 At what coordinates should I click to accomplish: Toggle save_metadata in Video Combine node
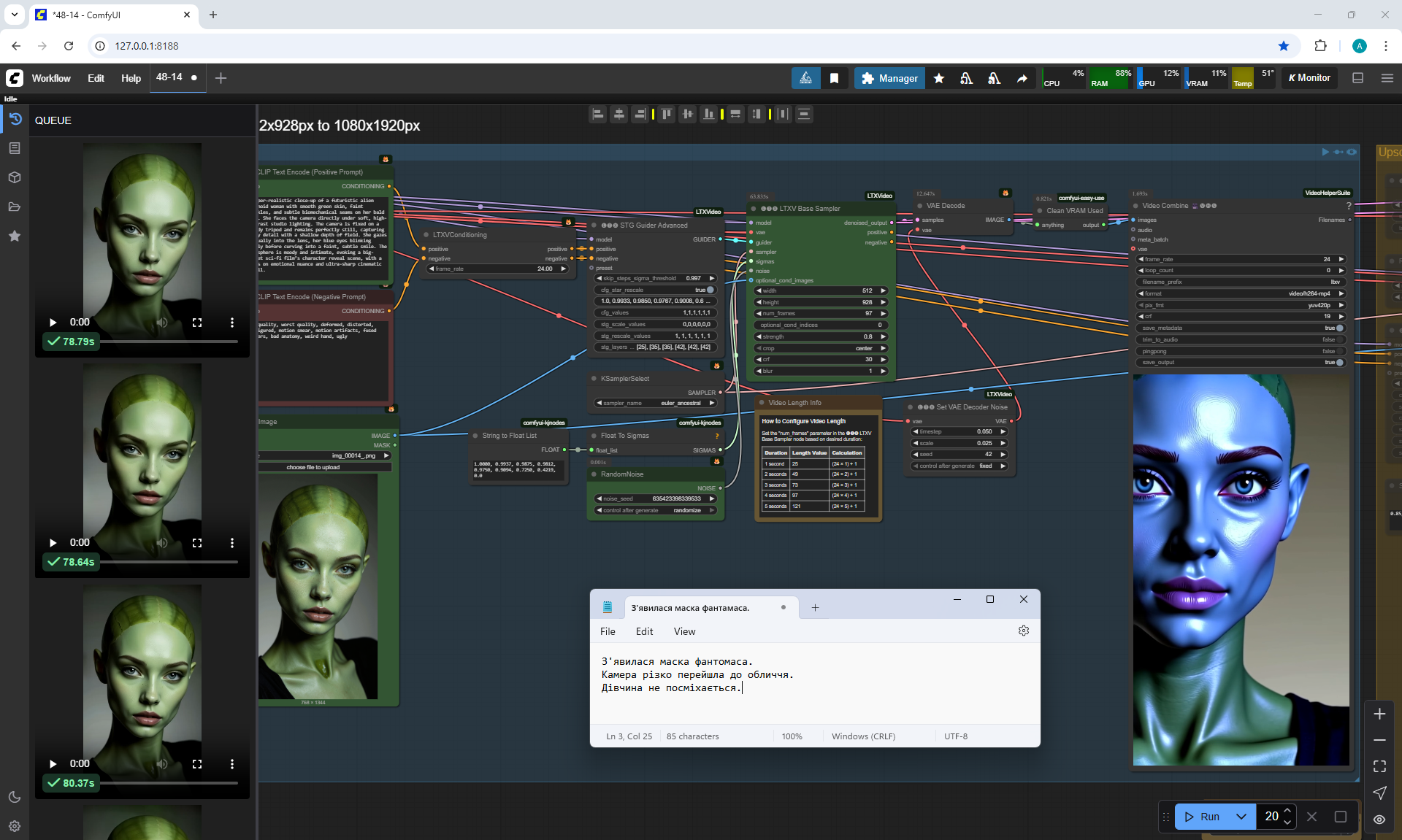tap(1339, 328)
